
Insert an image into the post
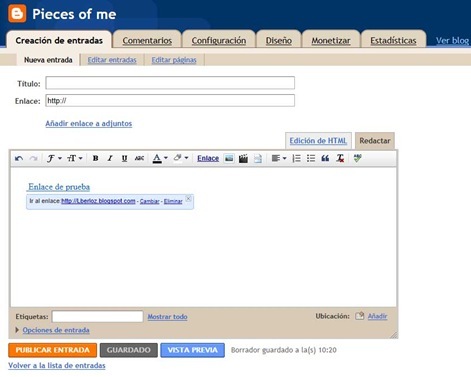[229, 158]
